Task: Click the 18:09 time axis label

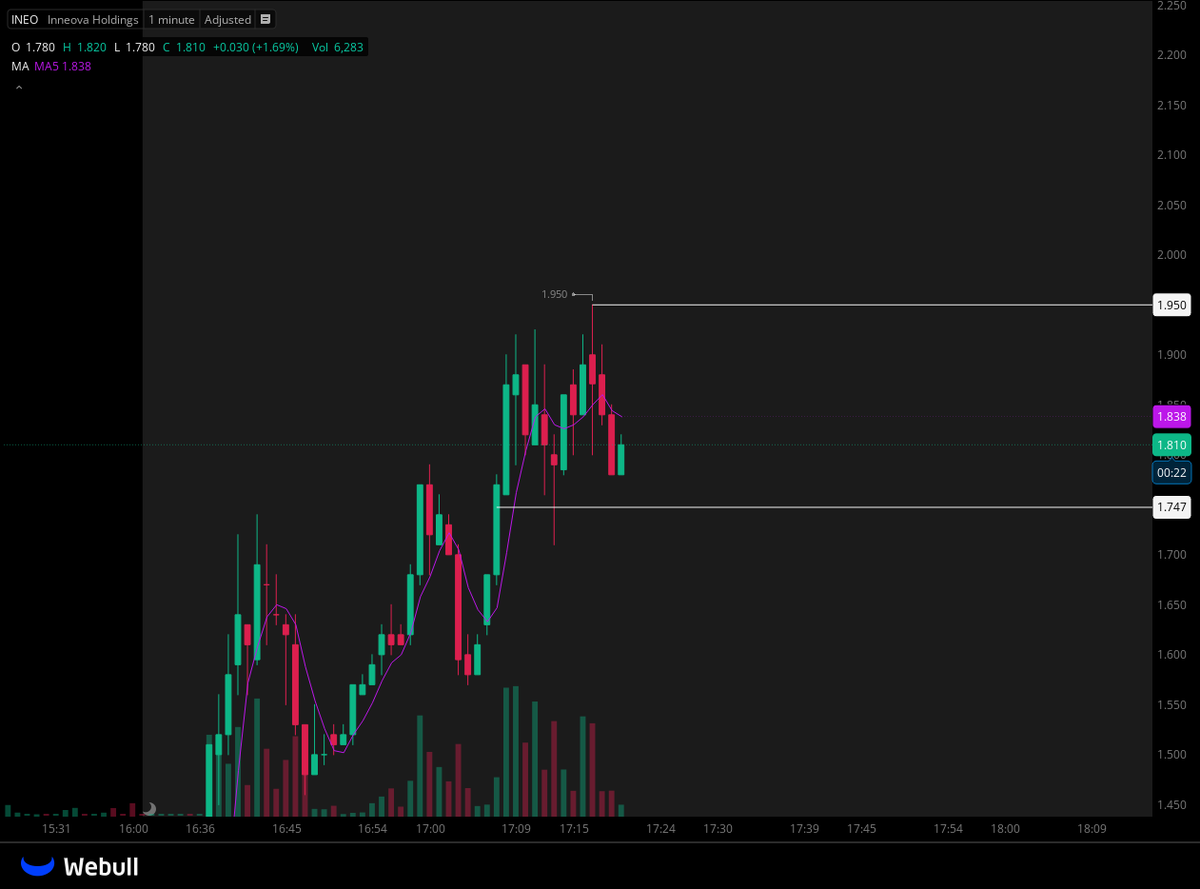Action: pos(1091,829)
